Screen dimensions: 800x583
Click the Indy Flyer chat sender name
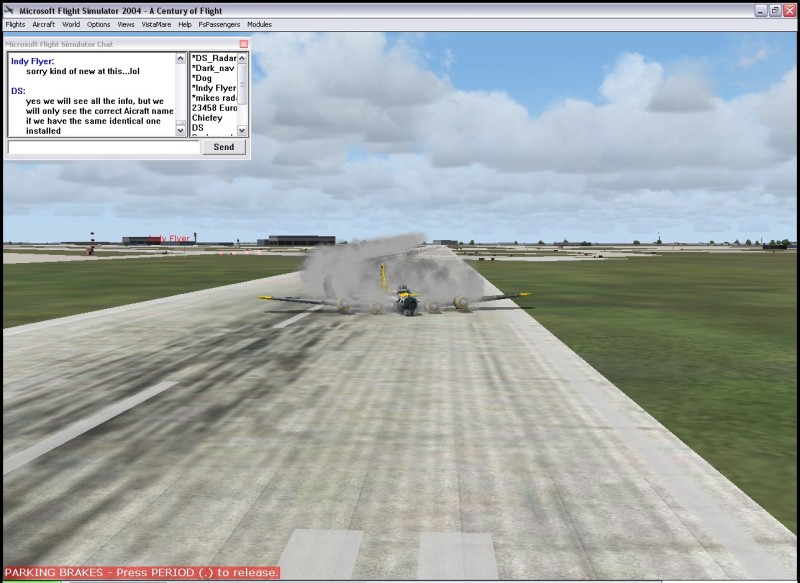coord(32,61)
